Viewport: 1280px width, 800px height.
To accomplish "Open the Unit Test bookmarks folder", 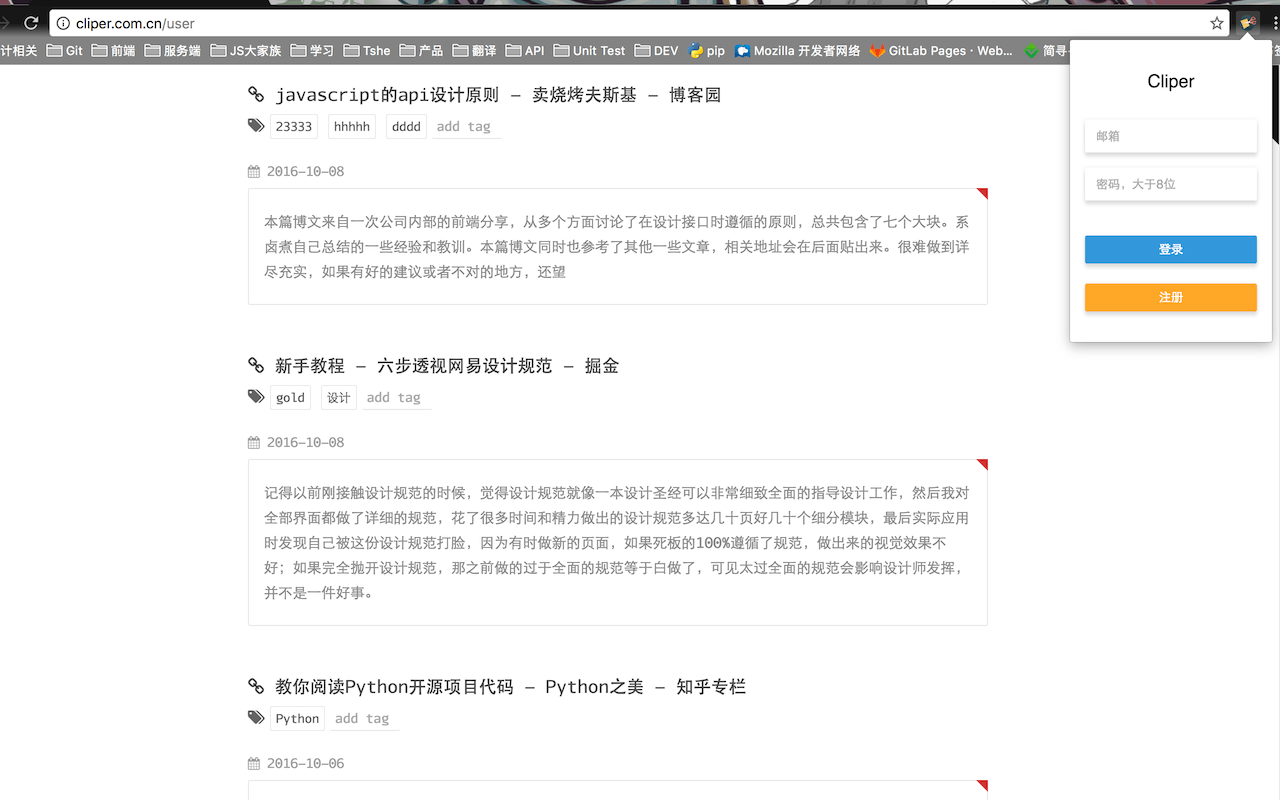I will [x=589, y=51].
